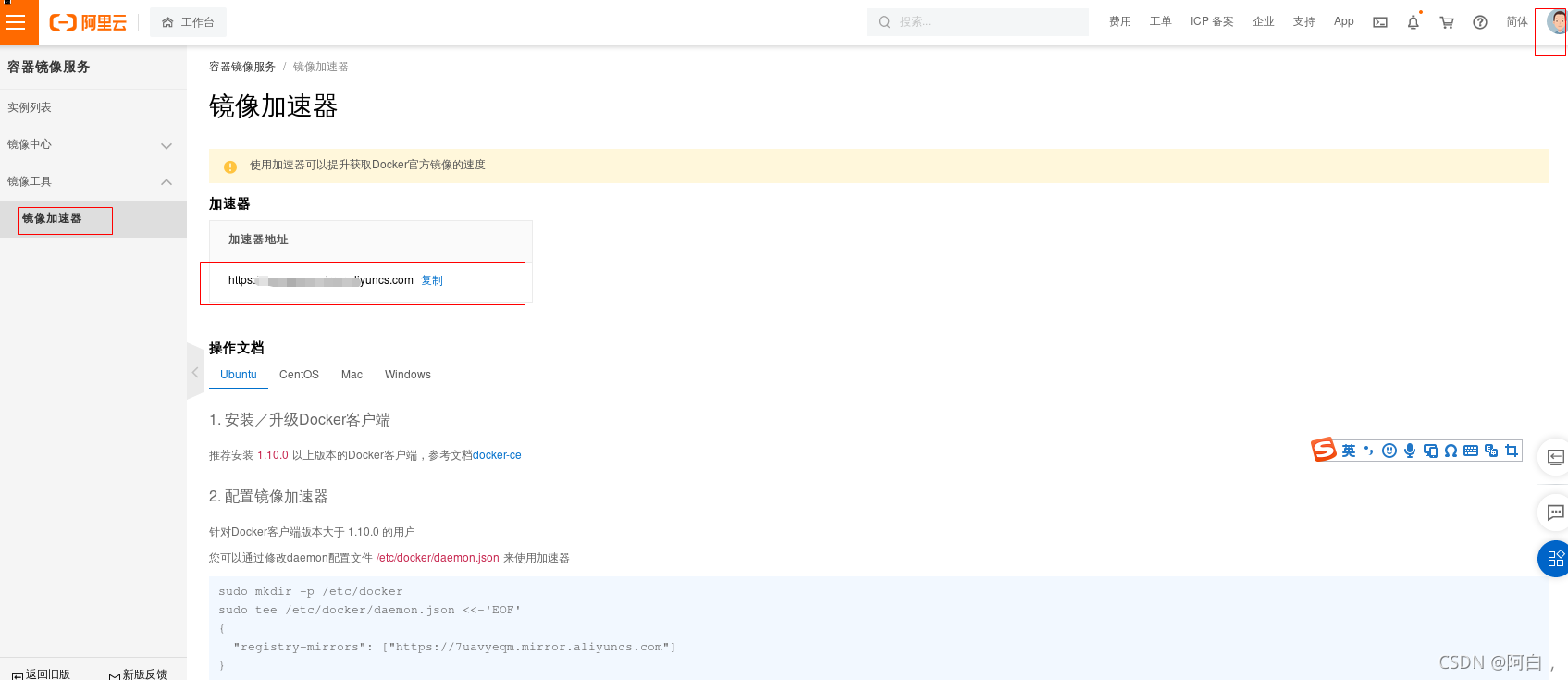1568x680 pixels.
Task: Open the hamburger menu at top left
Action: (x=17, y=22)
